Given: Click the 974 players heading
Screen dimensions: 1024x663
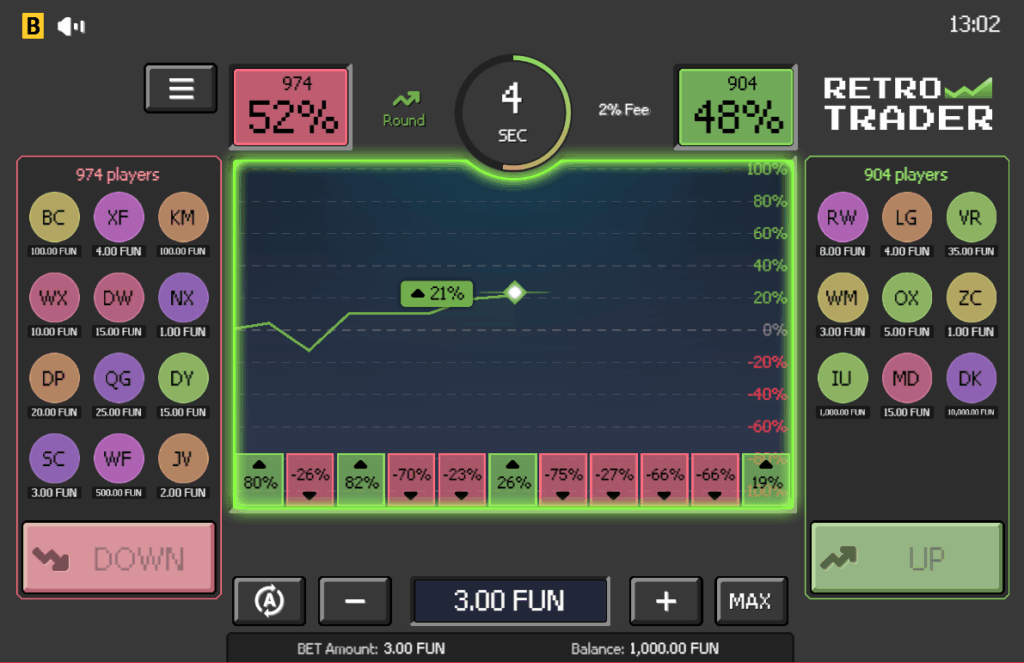Looking at the screenshot, I should [118, 174].
